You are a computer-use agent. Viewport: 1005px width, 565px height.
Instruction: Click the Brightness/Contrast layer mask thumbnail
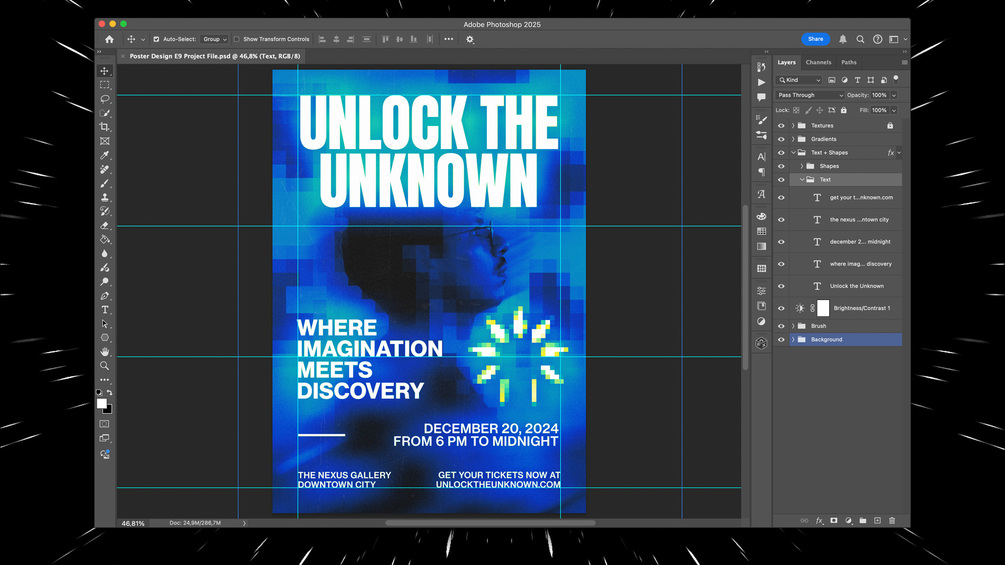click(x=823, y=308)
